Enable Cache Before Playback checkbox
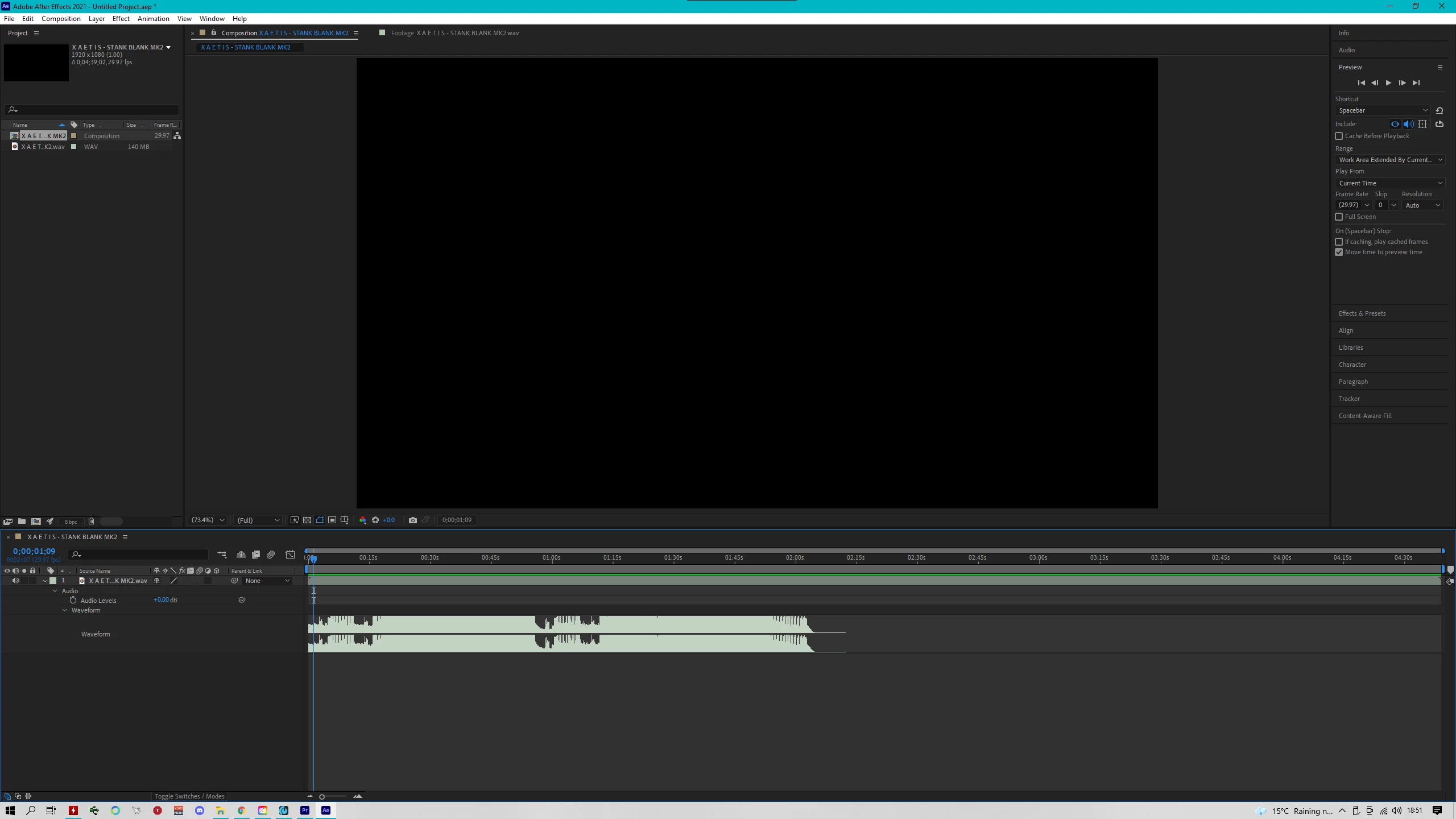This screenshot has width=1456, height=819. tap(1339, 136)
